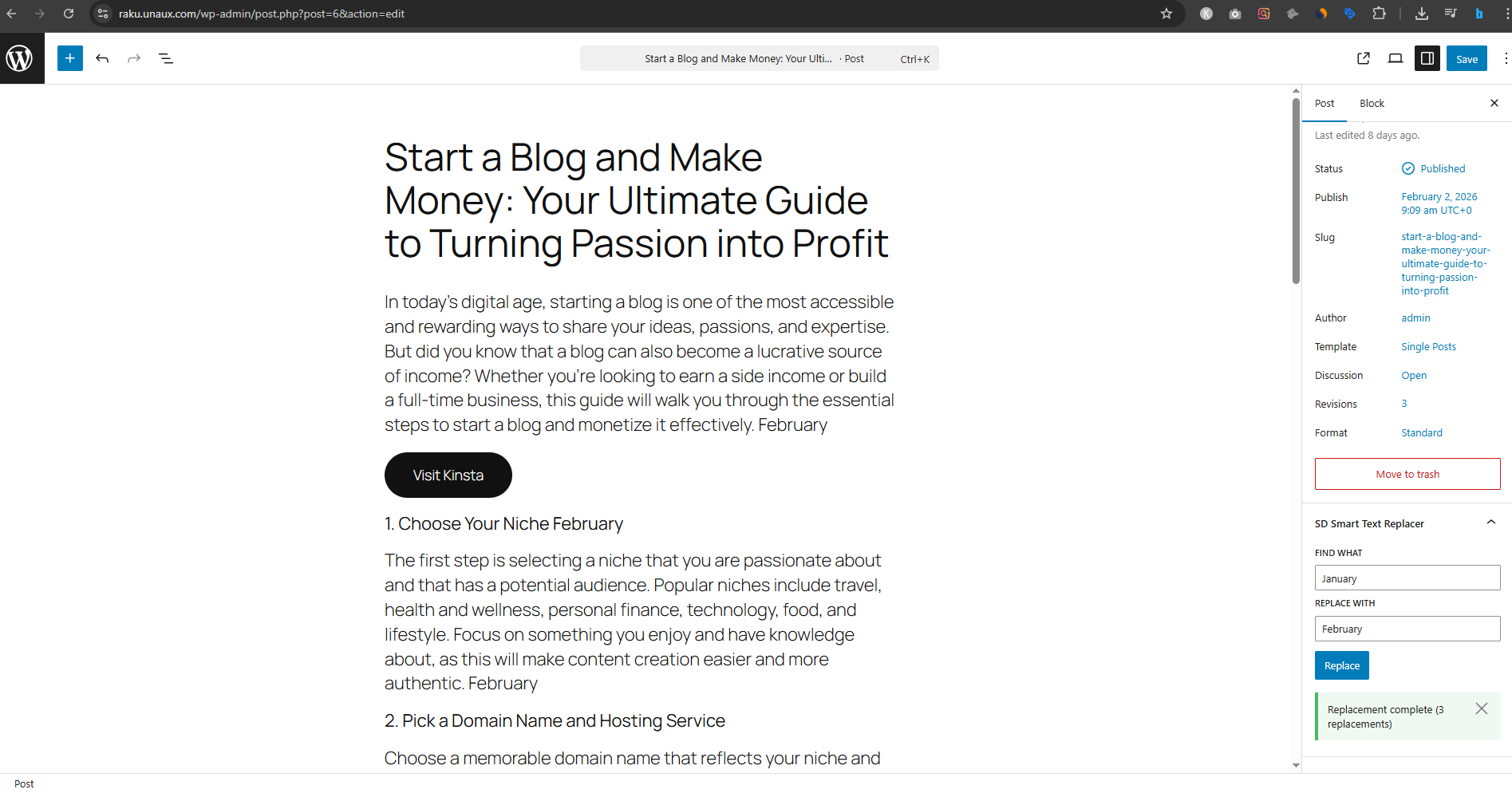This screenshot has height=793, width=1512.
Task: Click the Move to trash button
Action: 1407,474
